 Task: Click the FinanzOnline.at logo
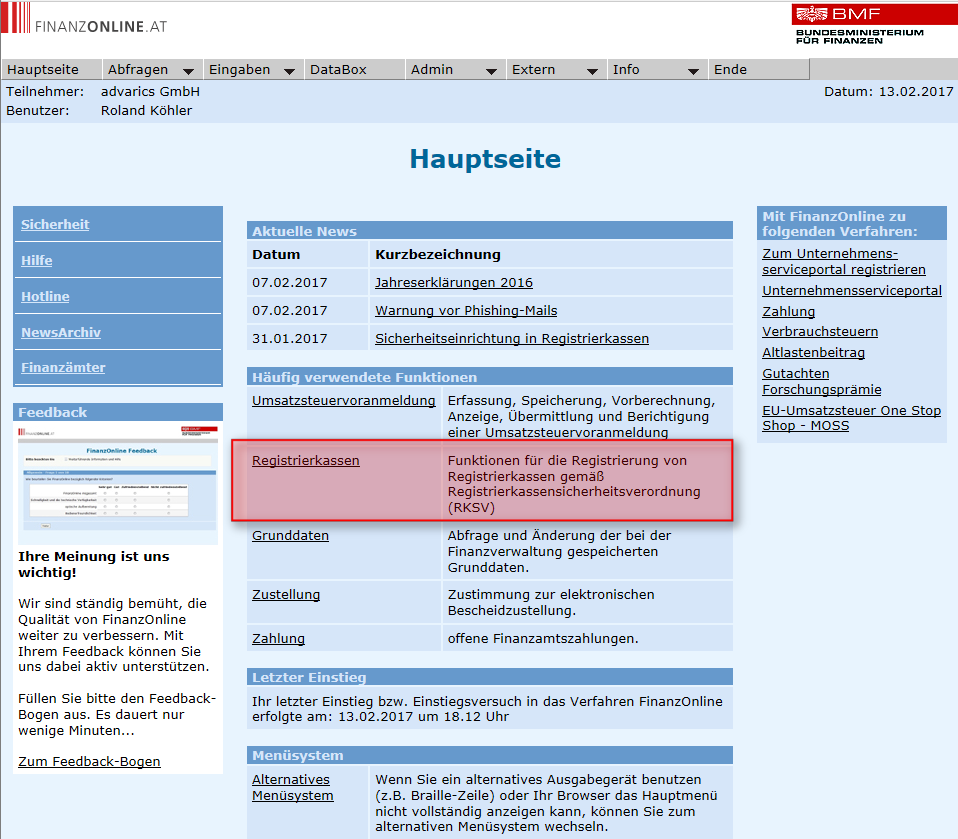pyautogui.click(x=84, y=19)
